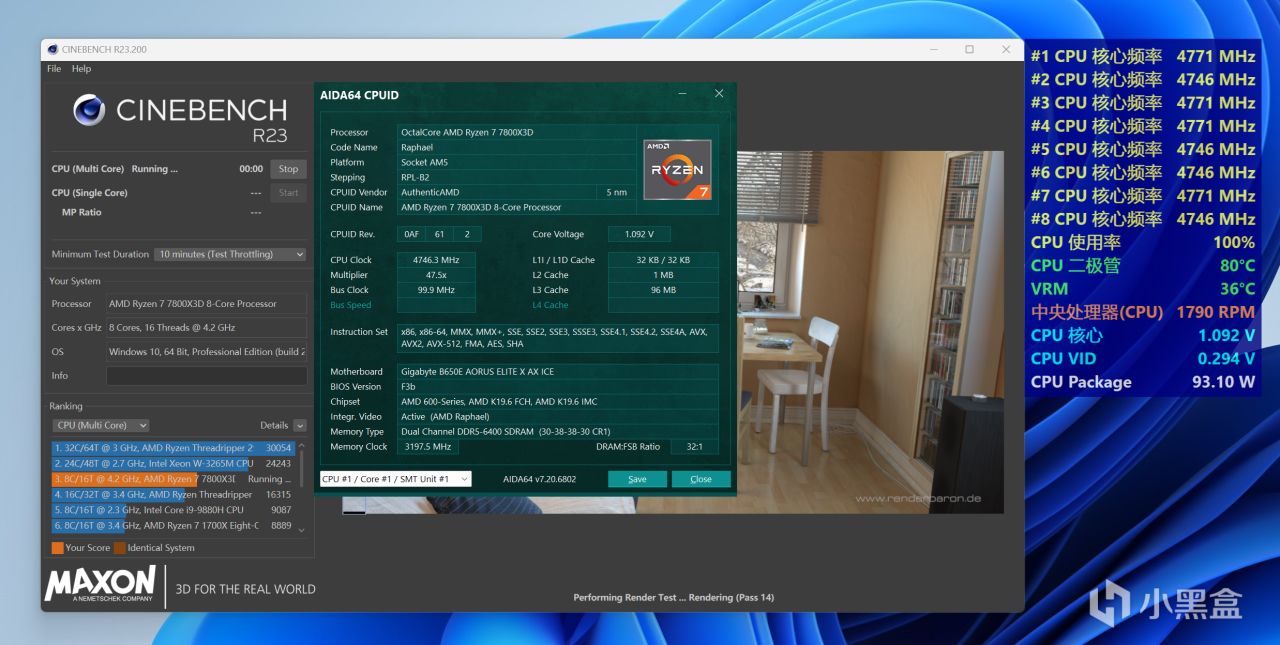Click the Bus Clock value 99.9 MHz

pos(436,290)
